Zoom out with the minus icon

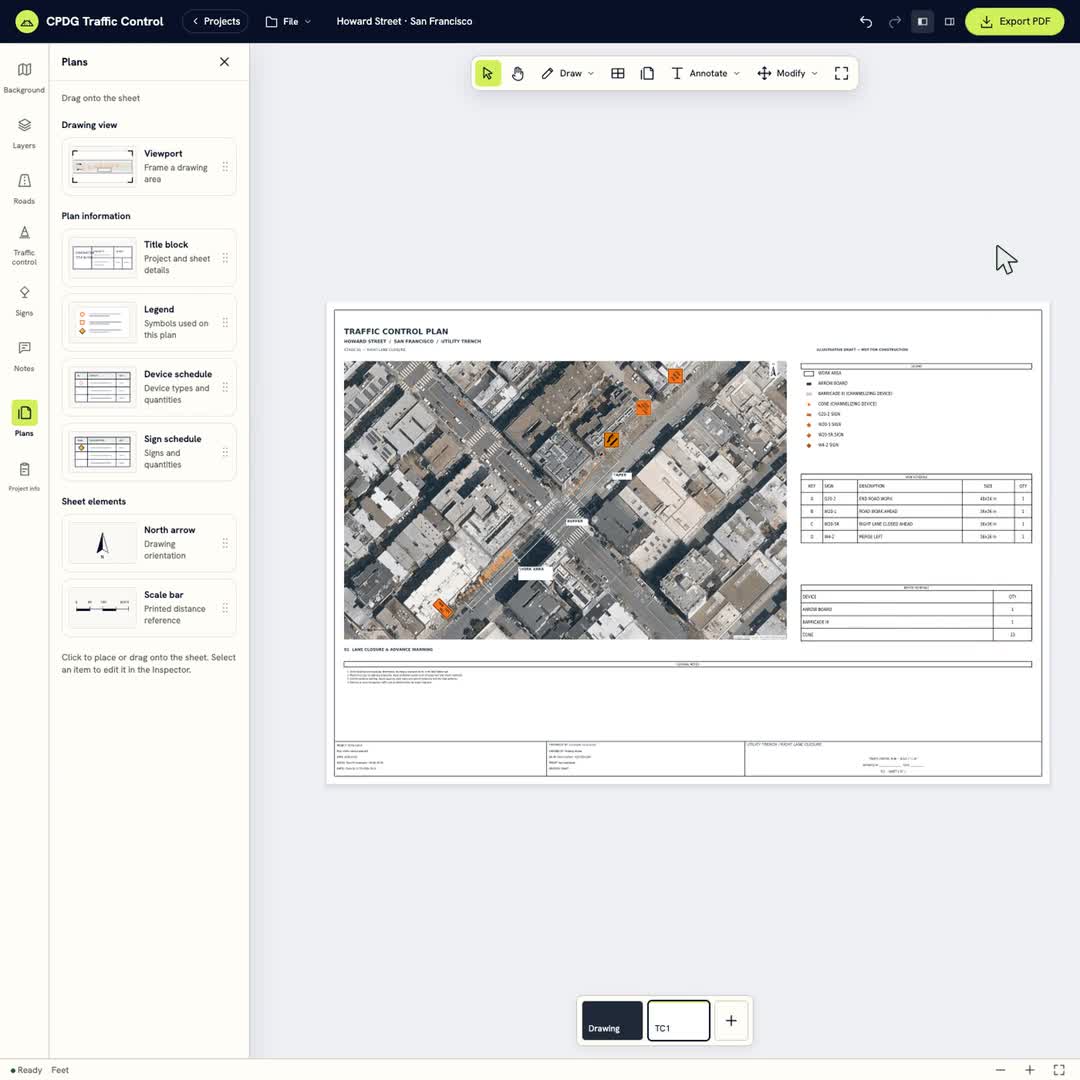point(1000,1070)
